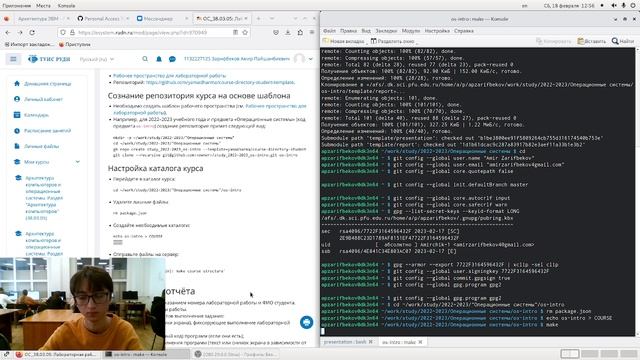Open Справка menu in Konsole
This screenshot has width=640, height=360.
[464, 31]
